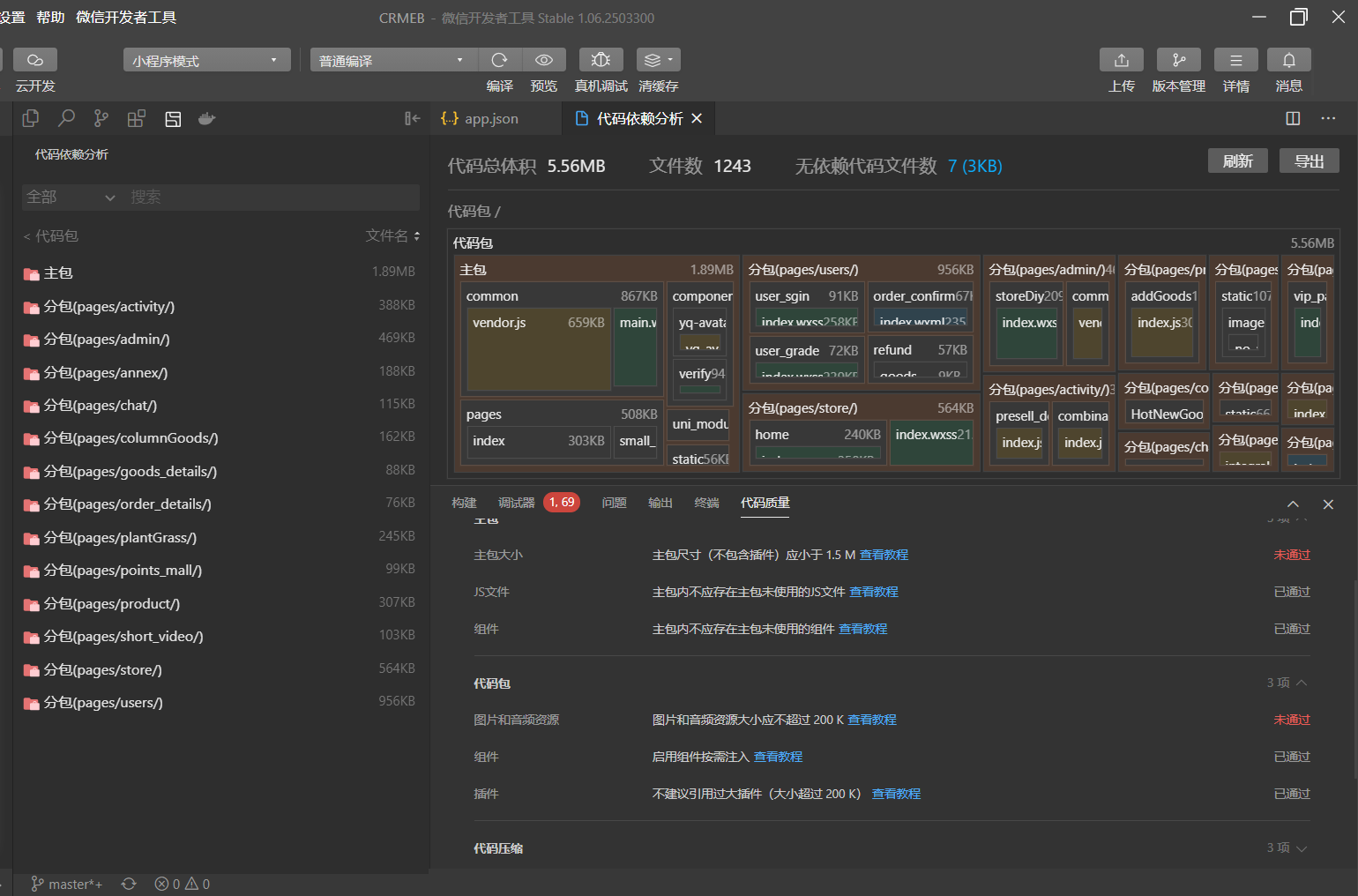Select 分包(pages/short_video/) in package list

tap(219, 636)
